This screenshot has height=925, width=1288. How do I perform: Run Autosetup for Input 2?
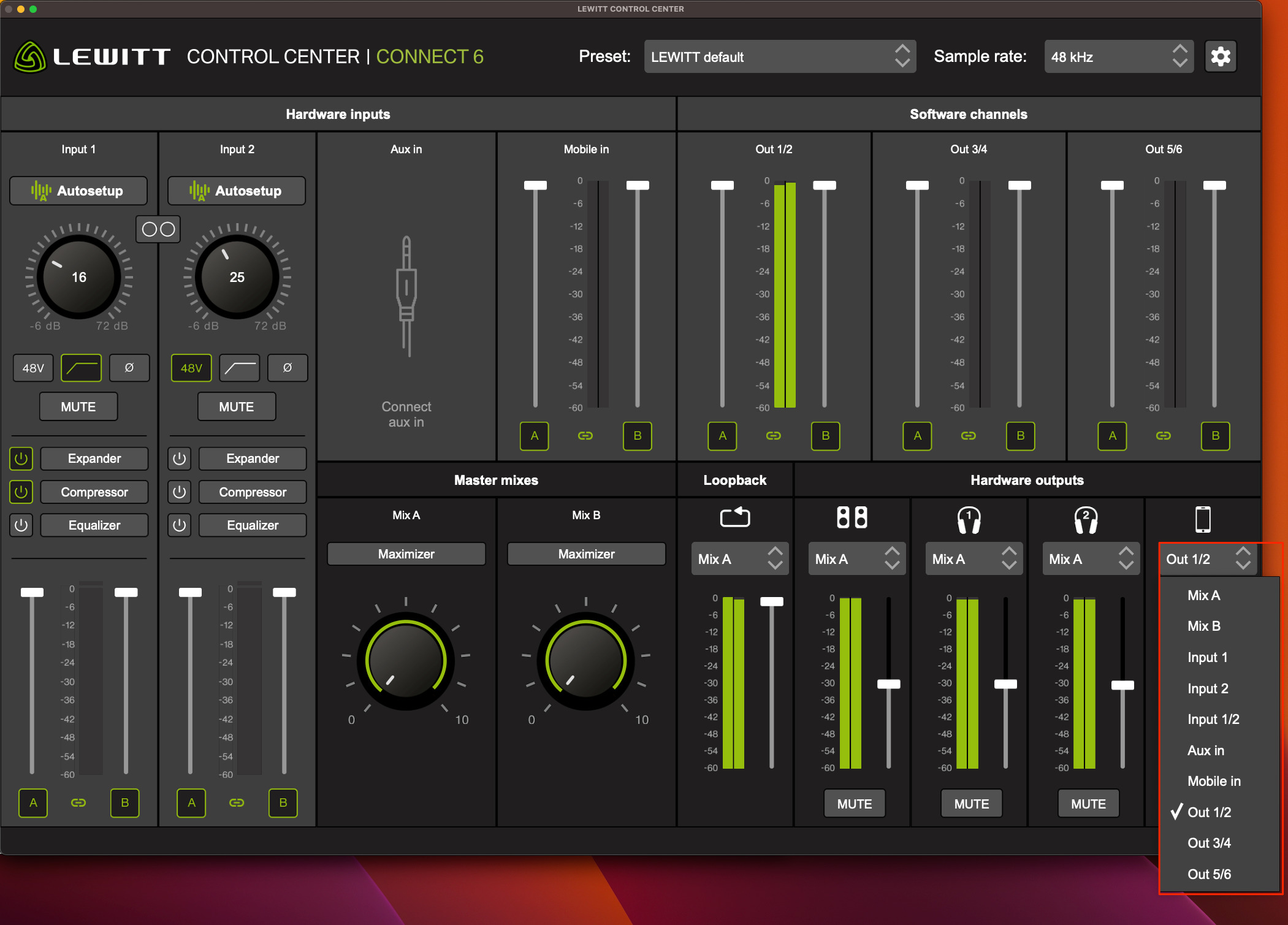point(237,191)
